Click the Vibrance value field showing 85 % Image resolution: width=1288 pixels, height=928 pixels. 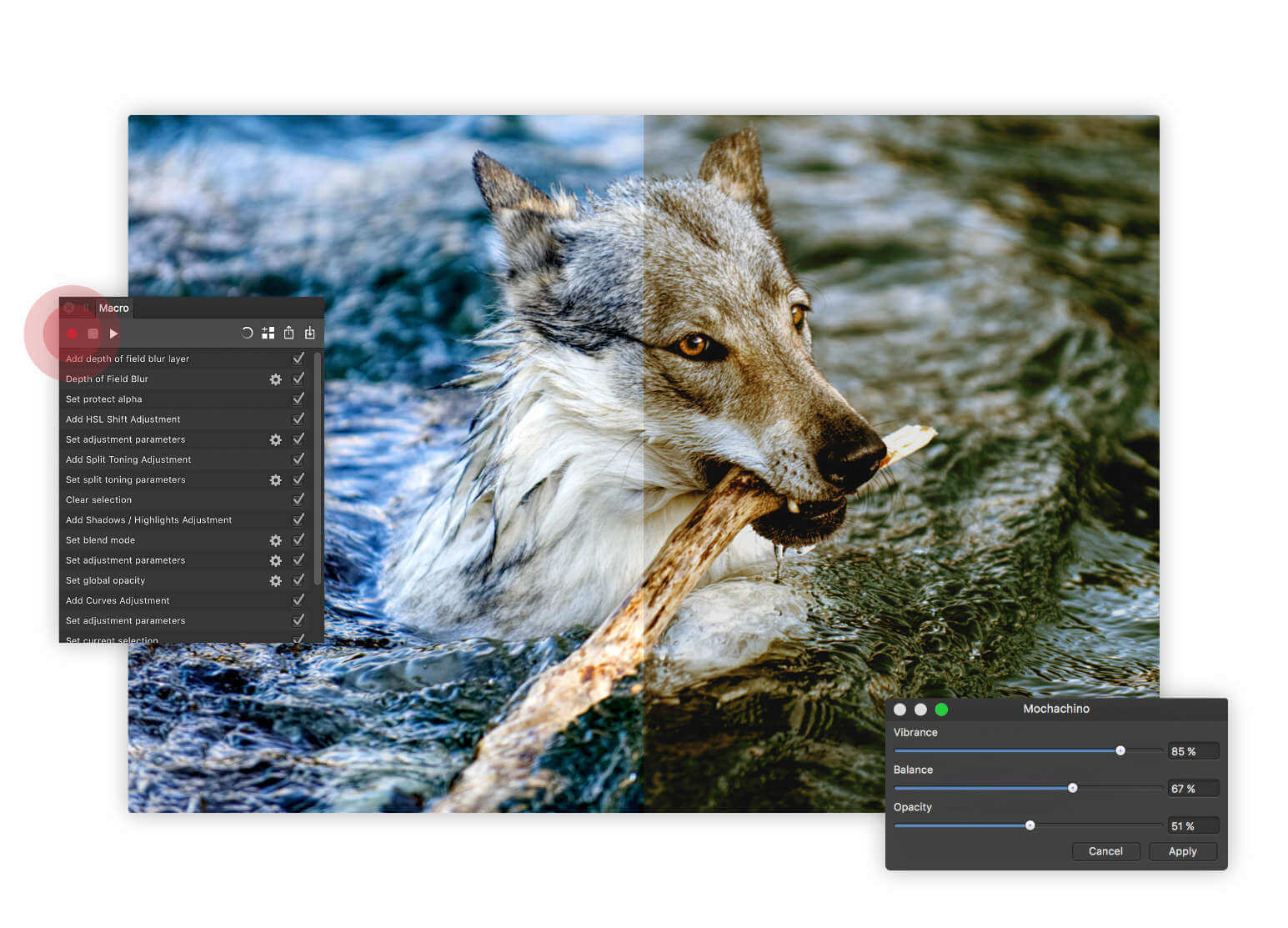click(x=1193, y=751)
